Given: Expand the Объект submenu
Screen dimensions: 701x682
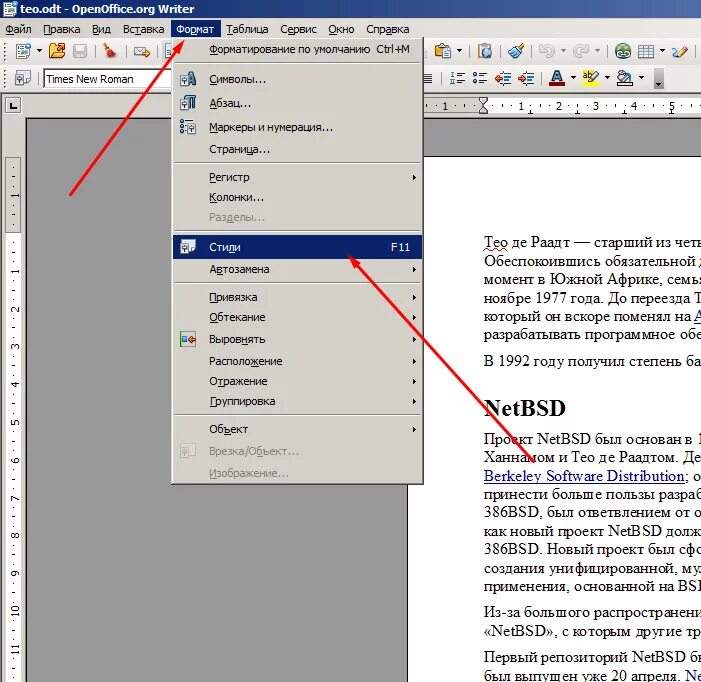Looking at the screenshot, I should (x=297, y=429).
